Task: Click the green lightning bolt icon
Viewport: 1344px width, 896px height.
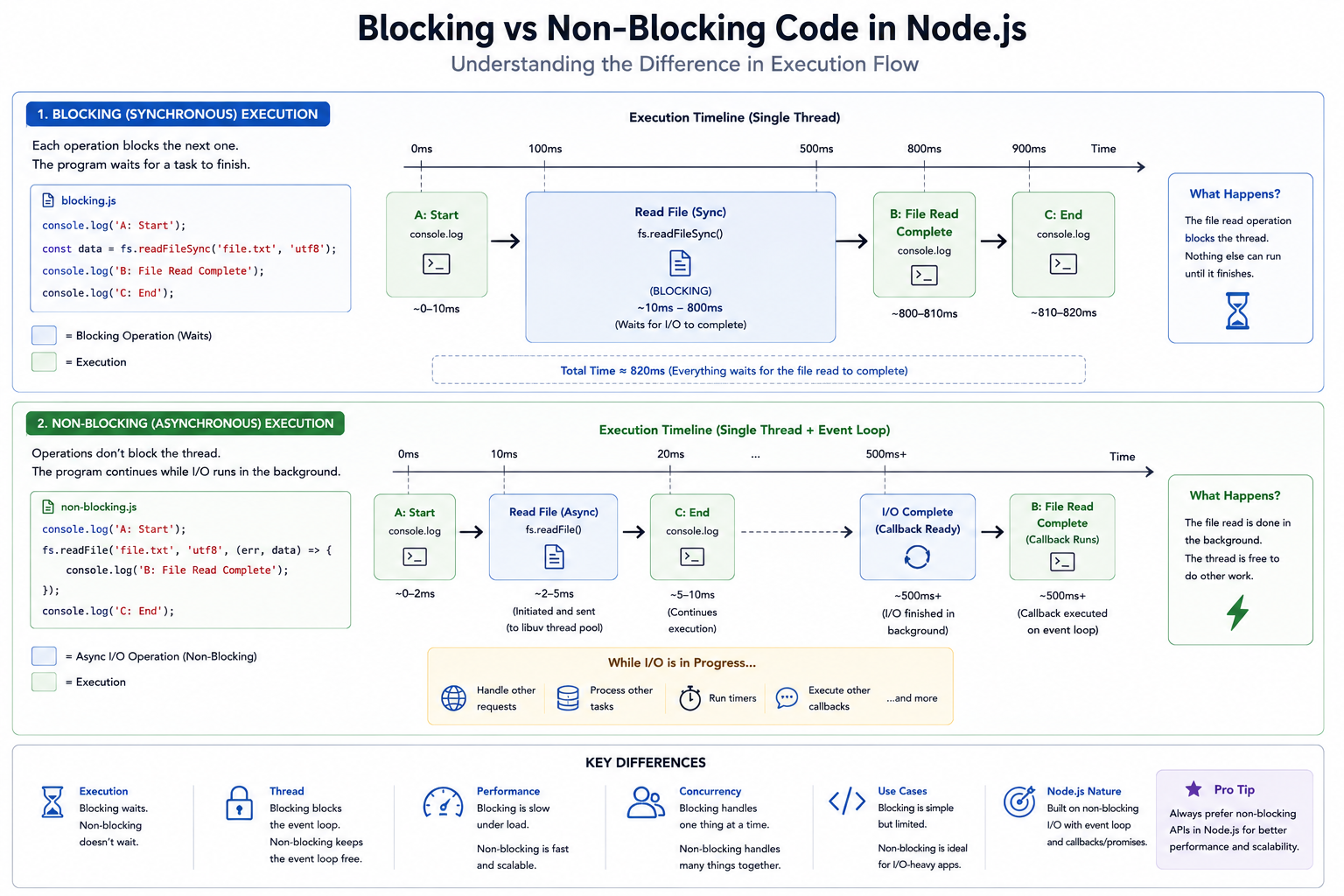Action: [x=1237, y=612]
